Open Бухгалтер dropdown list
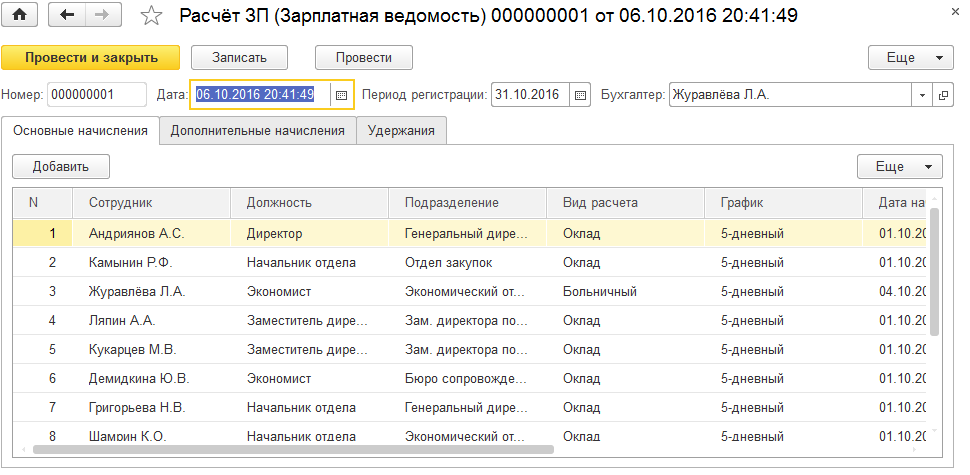The width and height of the screenshot is (970, 475). click(922, 95)
